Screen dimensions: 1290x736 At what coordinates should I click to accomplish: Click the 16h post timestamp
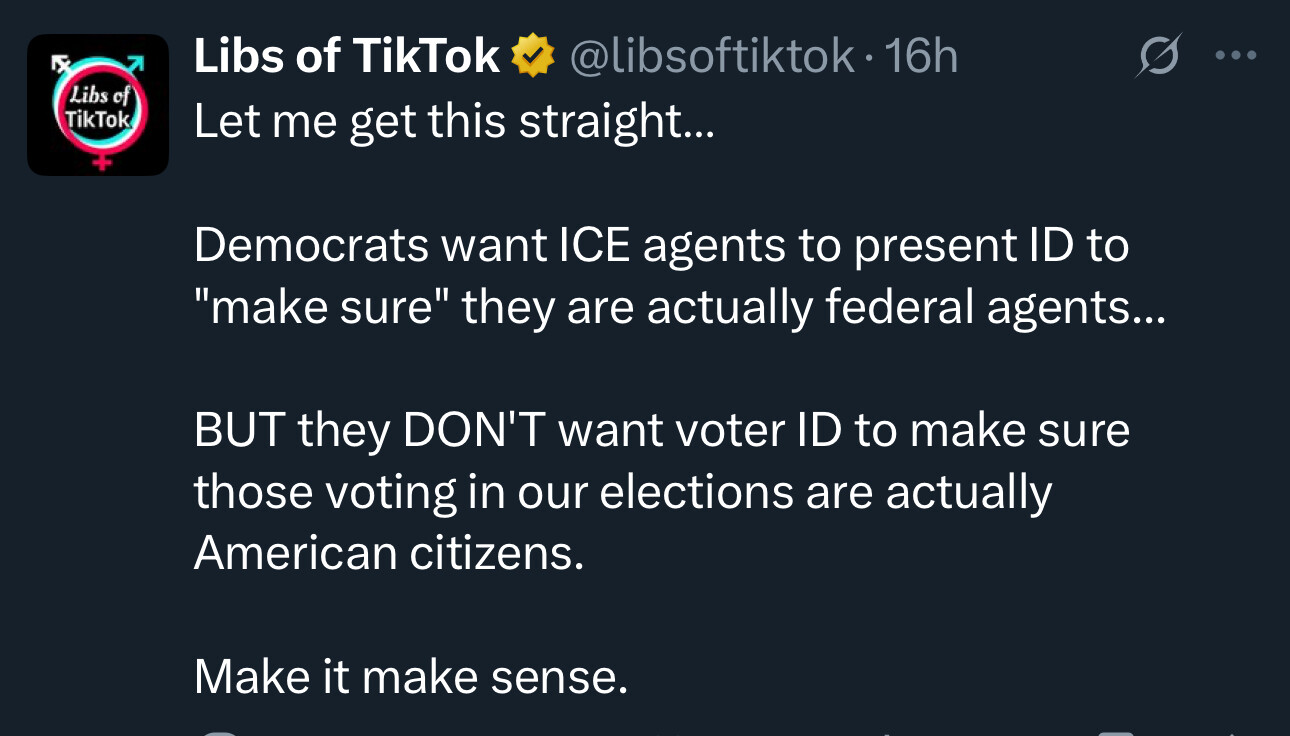[x=922, y=56]
